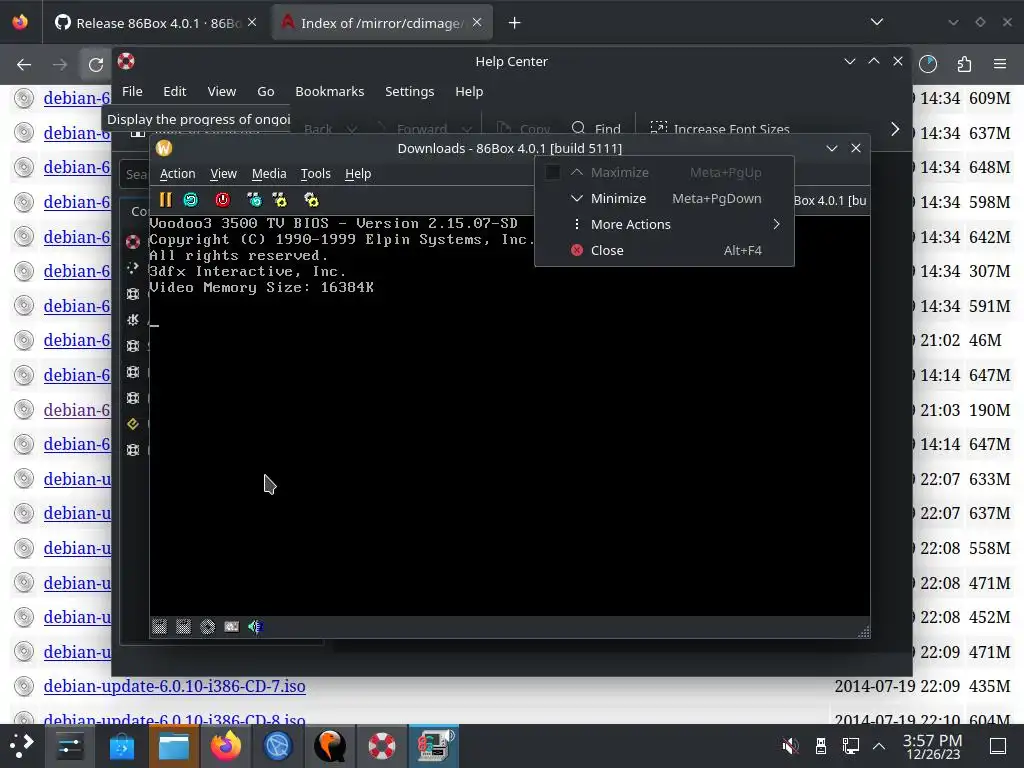Open KDE application launcher
The width and height of the screenshot is (1024, 768).
[x=21, y=745]
